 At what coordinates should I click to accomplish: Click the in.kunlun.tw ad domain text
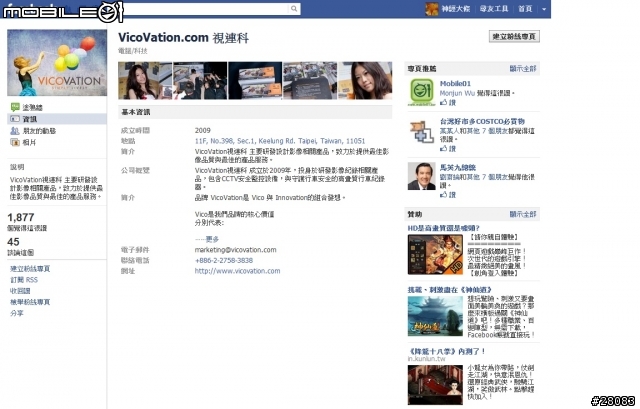426,359
